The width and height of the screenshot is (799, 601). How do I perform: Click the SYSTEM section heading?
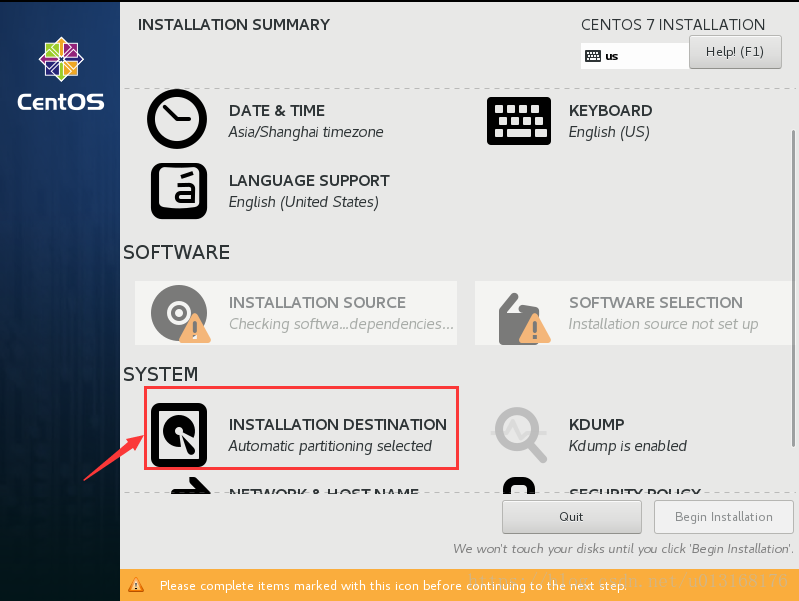[161, 374]
